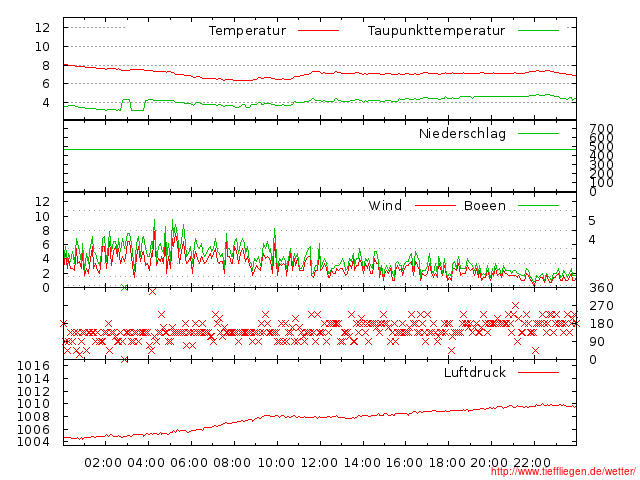Click the 1016 pressure axis value
The image size is (640, 480).
(x=33, y=366)
